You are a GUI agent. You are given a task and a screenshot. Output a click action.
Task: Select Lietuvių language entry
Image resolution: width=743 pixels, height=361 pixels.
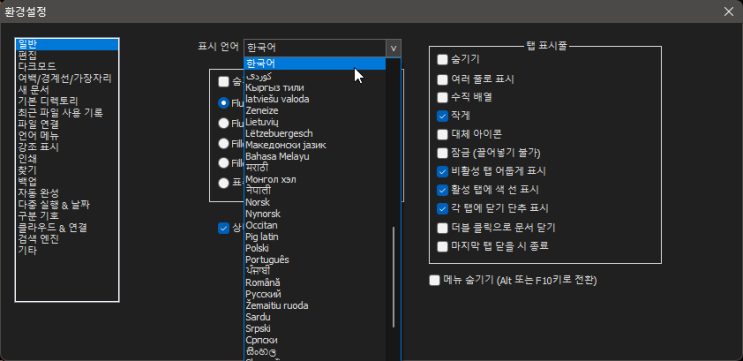[315, 122]
